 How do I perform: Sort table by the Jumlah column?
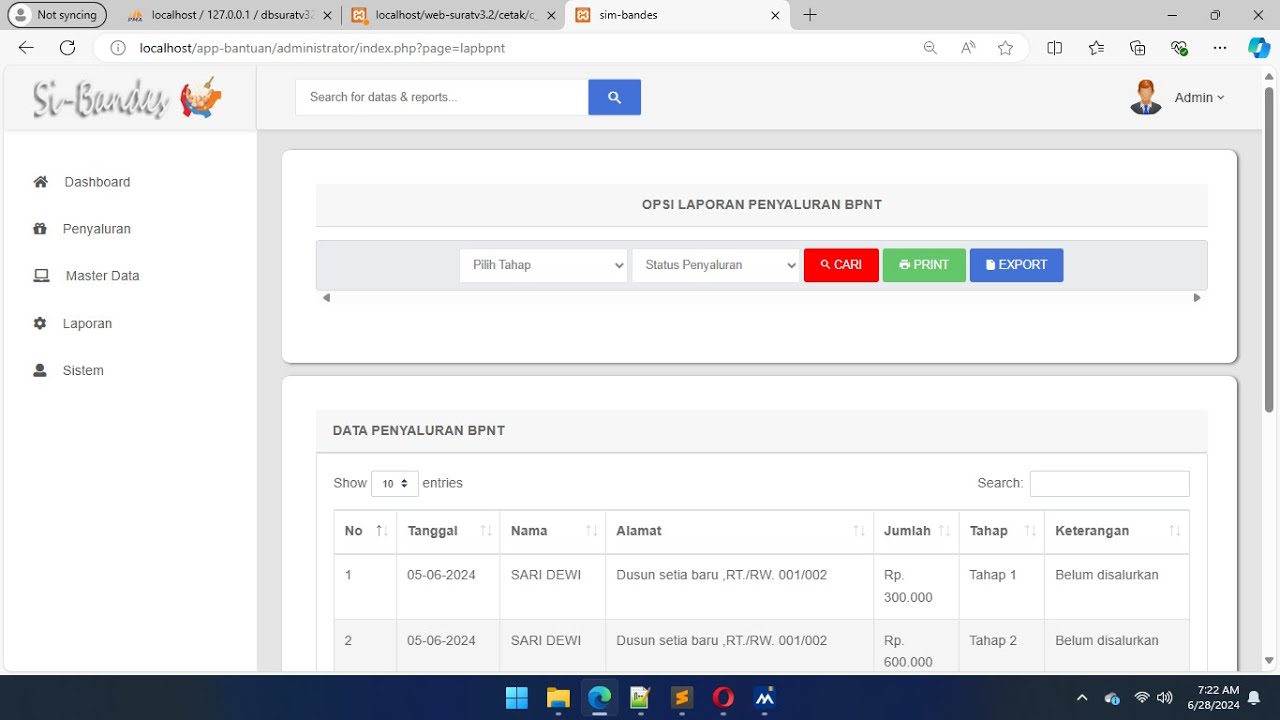point(916,531)
